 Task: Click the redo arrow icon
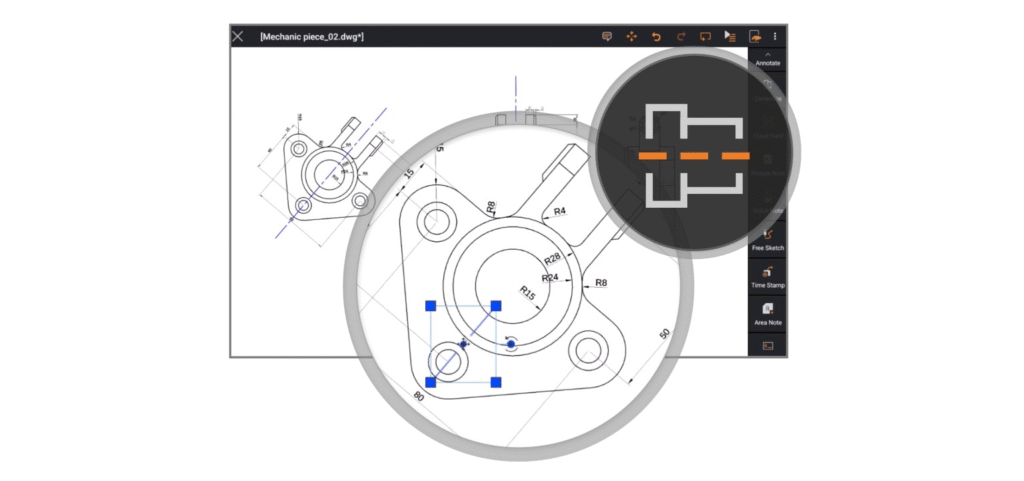coord(680,36)
